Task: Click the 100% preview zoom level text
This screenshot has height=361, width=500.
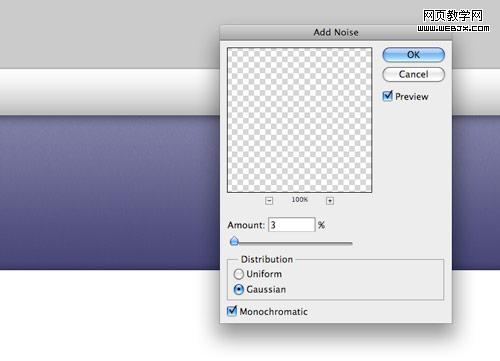Action: (x=300, y=200)
